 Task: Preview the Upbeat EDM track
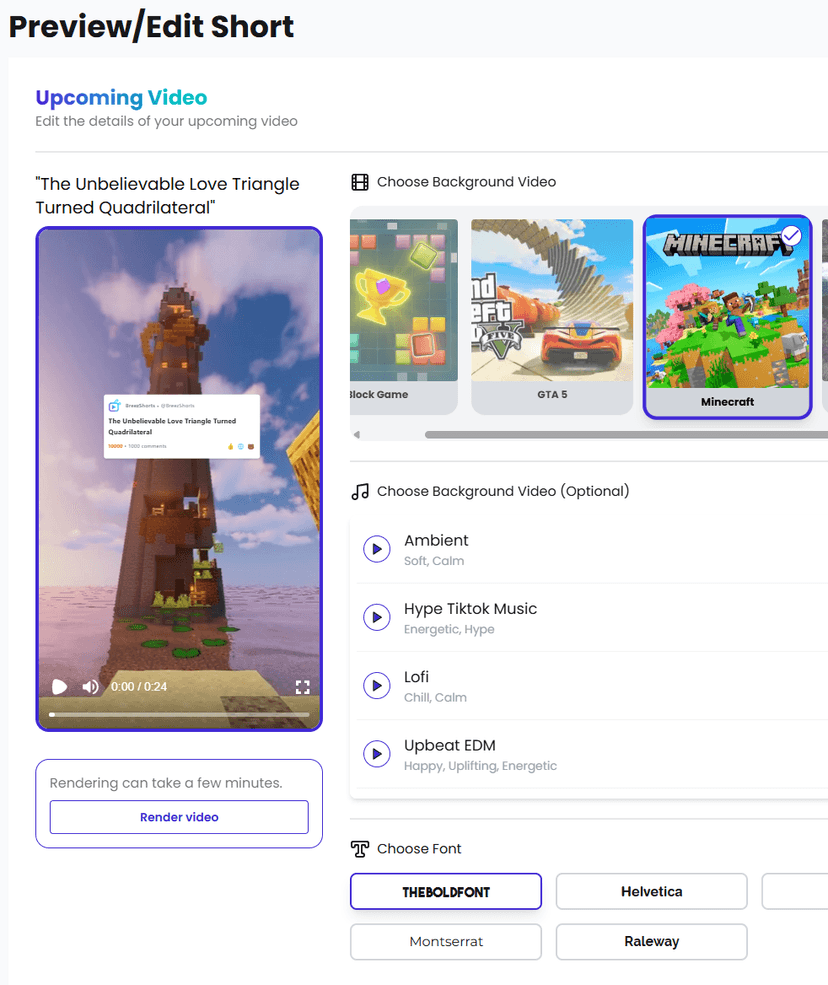377,753
